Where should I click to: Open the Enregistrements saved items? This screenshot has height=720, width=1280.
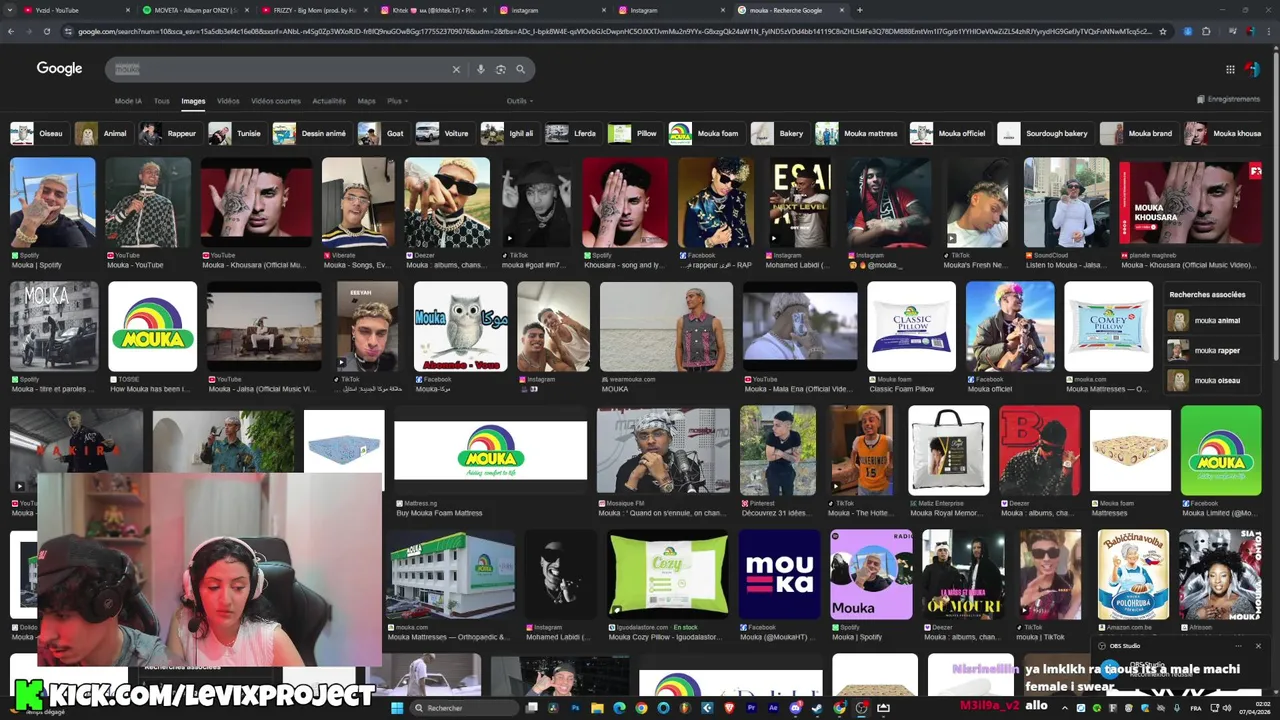click(x=1228, y=99)
